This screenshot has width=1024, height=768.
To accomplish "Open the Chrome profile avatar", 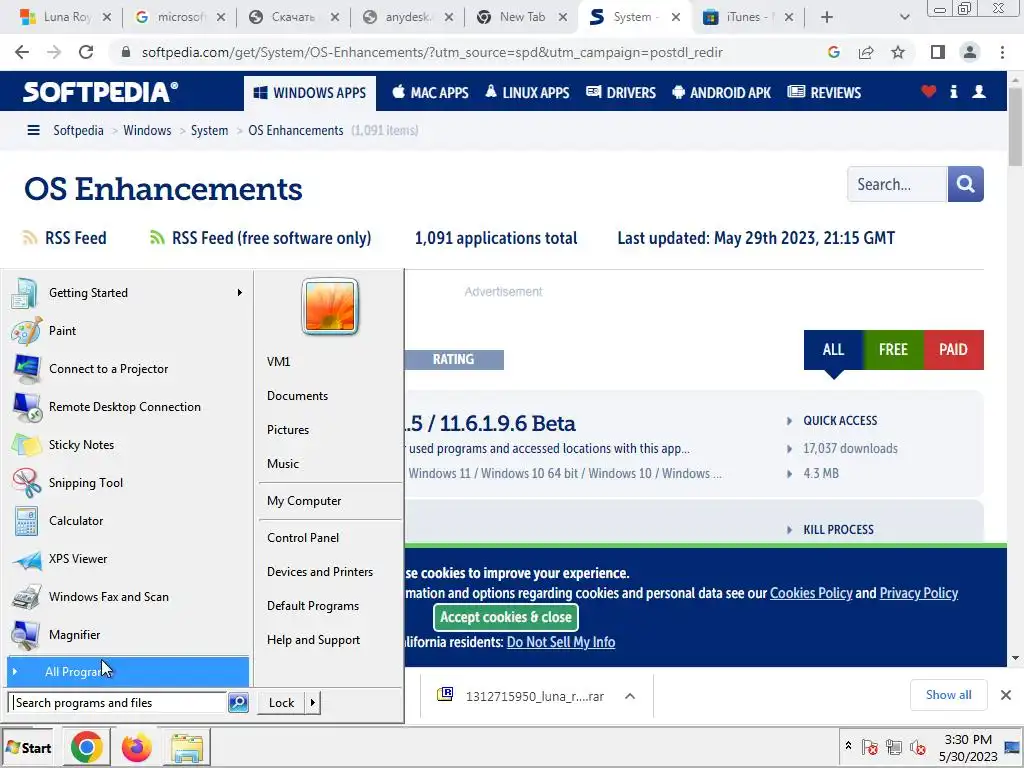I will click(970, 52).
